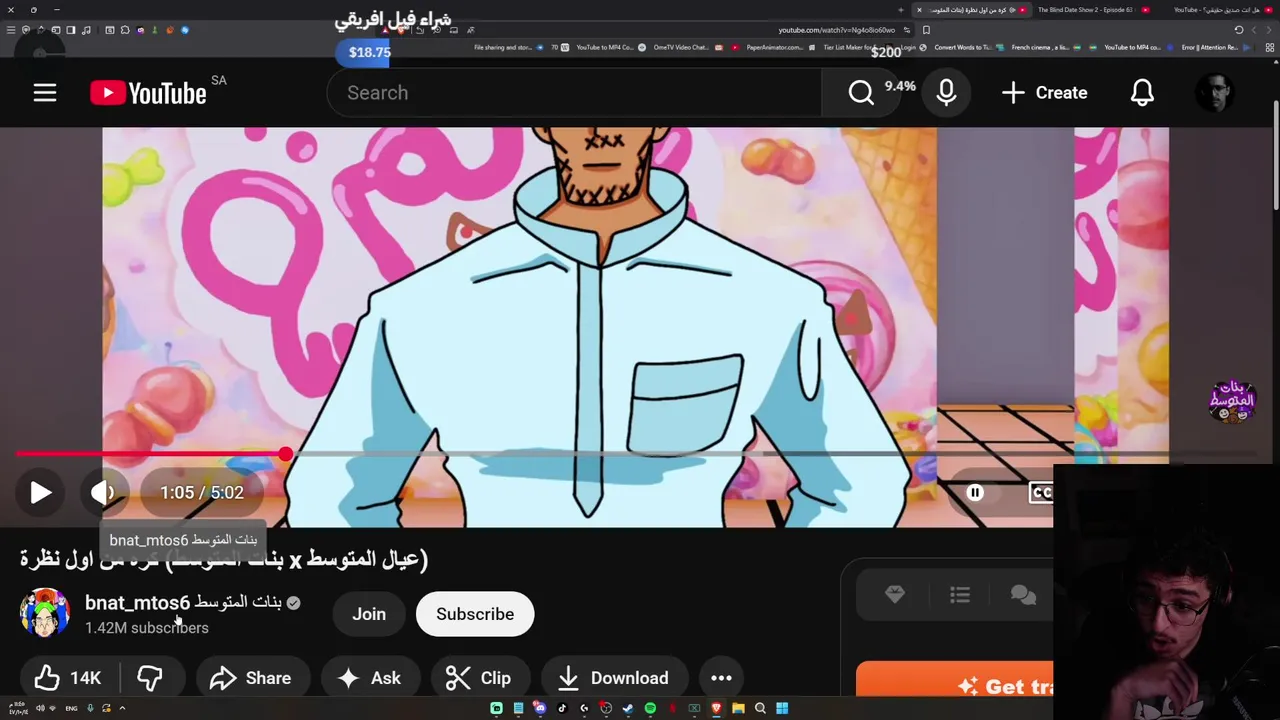Open the PaperAnimator.com bookmark

click(x=775, y=47)
